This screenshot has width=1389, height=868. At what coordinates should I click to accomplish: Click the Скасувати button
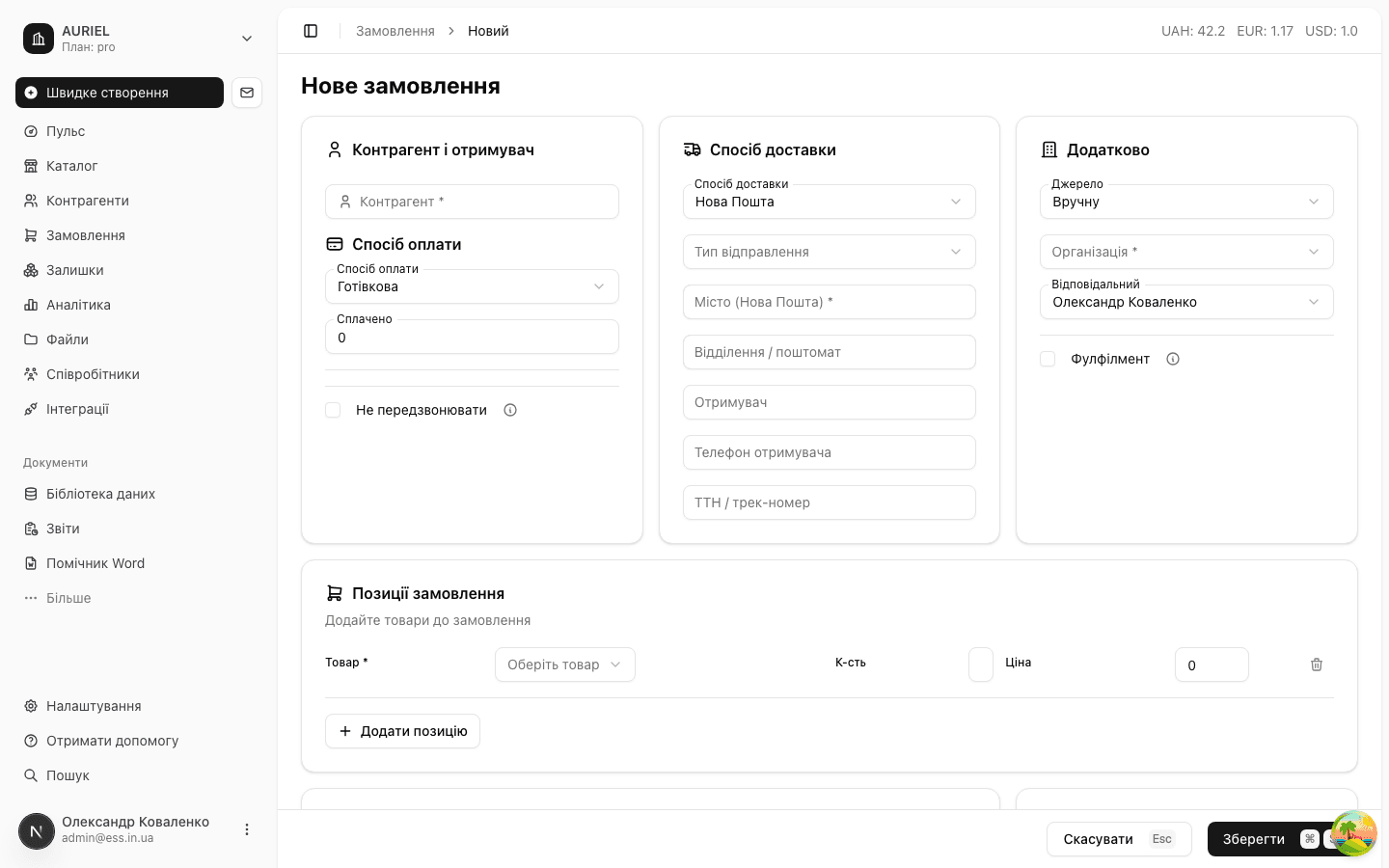pyautogui.click(x=1119, y=839)
